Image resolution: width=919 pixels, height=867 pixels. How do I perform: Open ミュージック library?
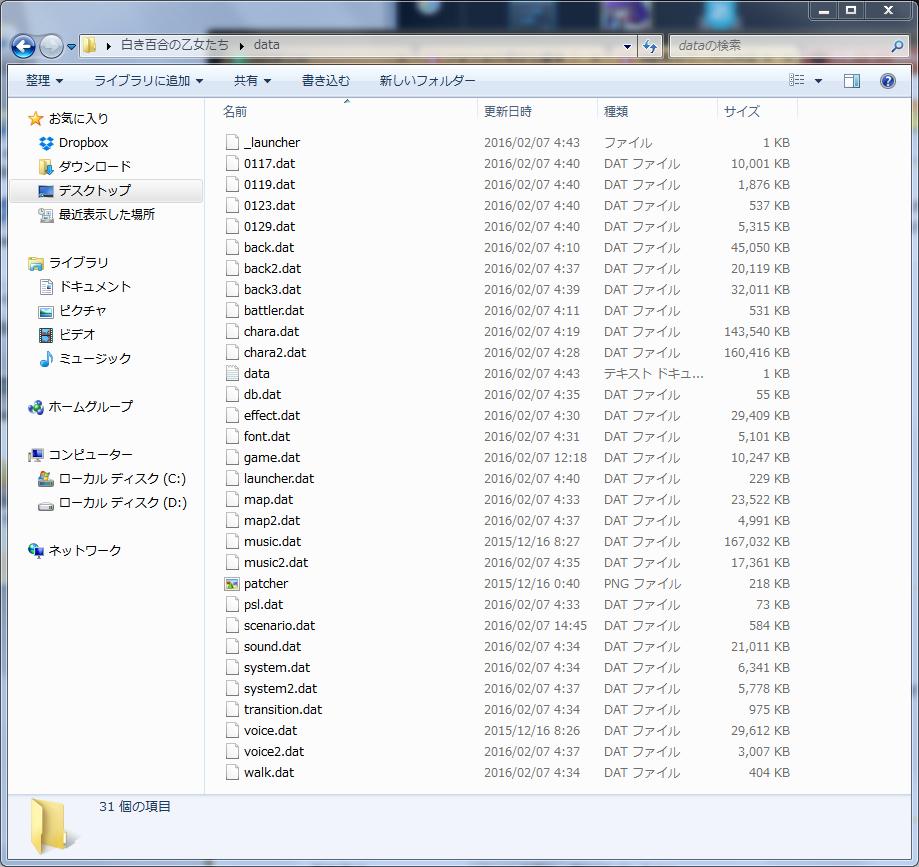click(86, 359)
